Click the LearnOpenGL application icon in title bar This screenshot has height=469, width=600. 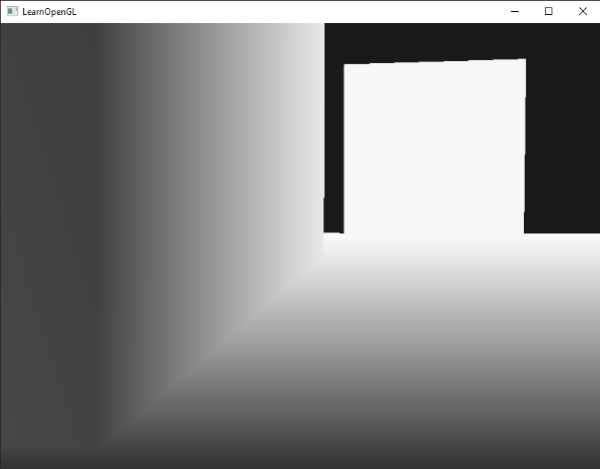pos(12,11)
